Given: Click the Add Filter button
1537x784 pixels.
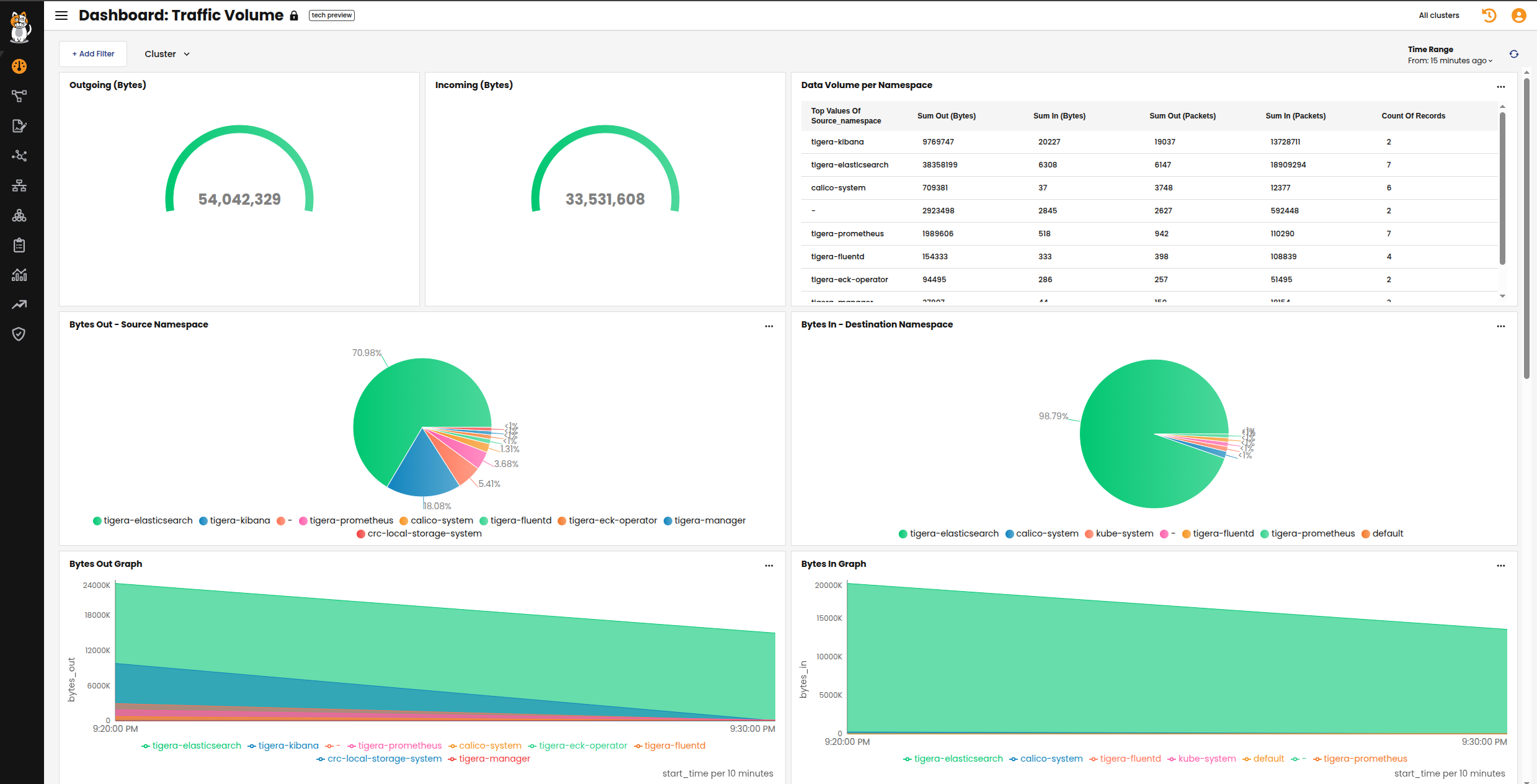Looking at the screenshot, I should click(x=93, y=54).
